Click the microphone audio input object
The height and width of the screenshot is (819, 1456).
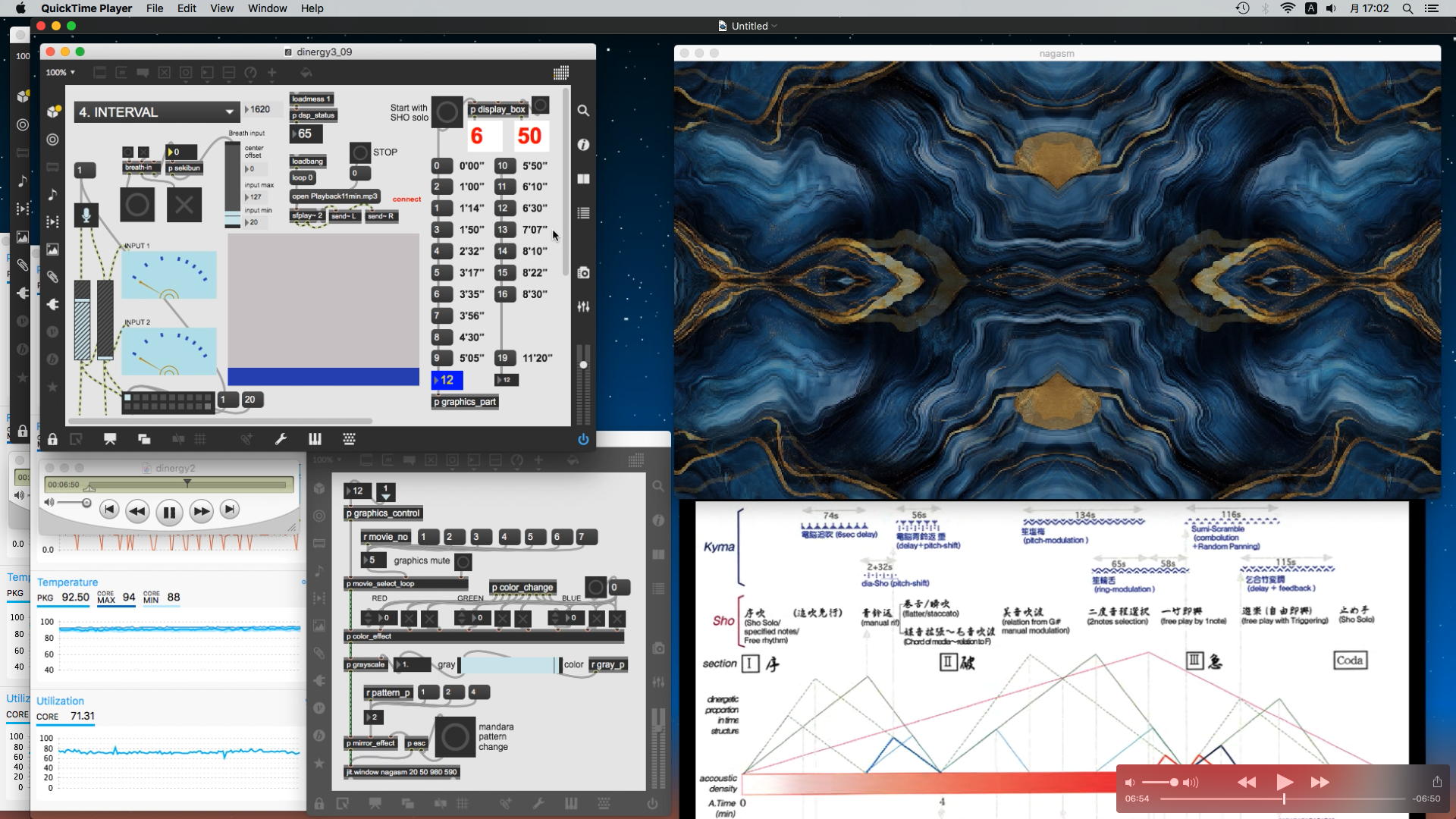[86, 215]
